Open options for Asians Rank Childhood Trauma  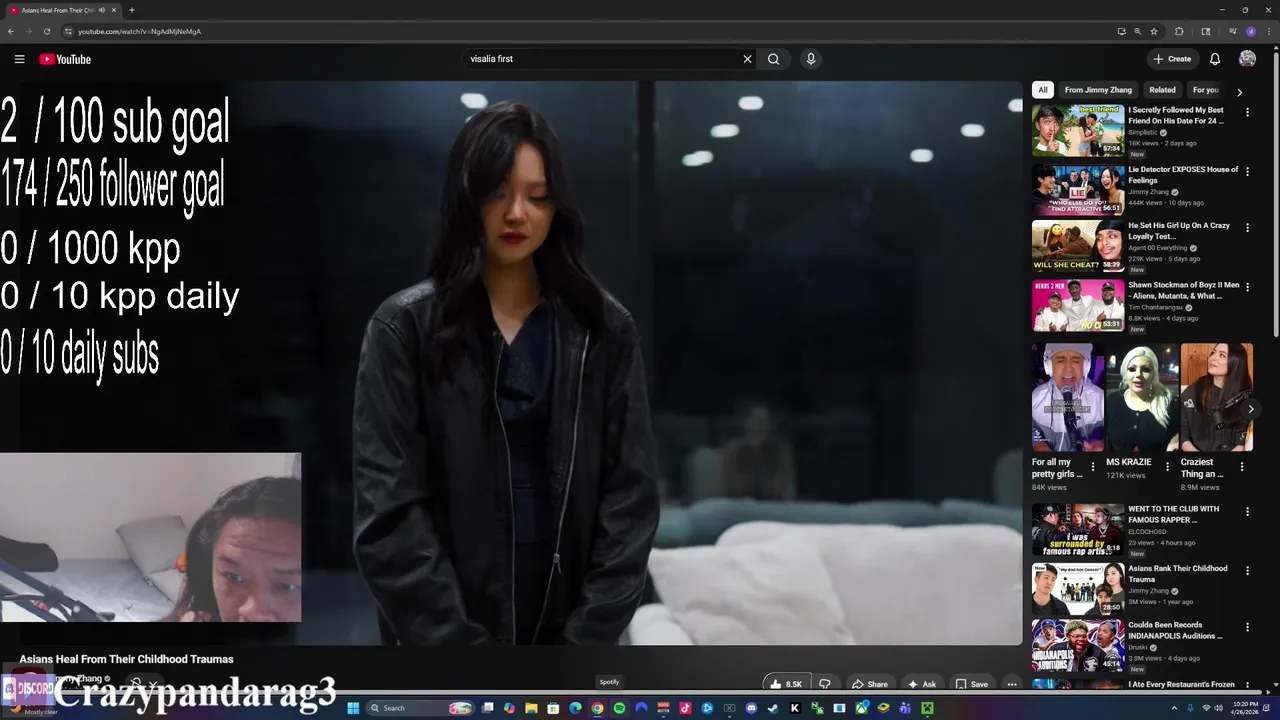1247,570
